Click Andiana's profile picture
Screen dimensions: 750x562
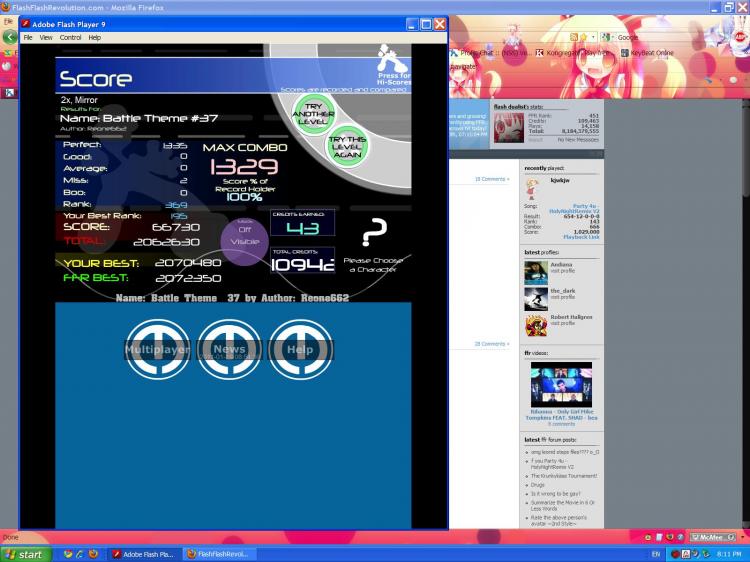coord(536,273)
